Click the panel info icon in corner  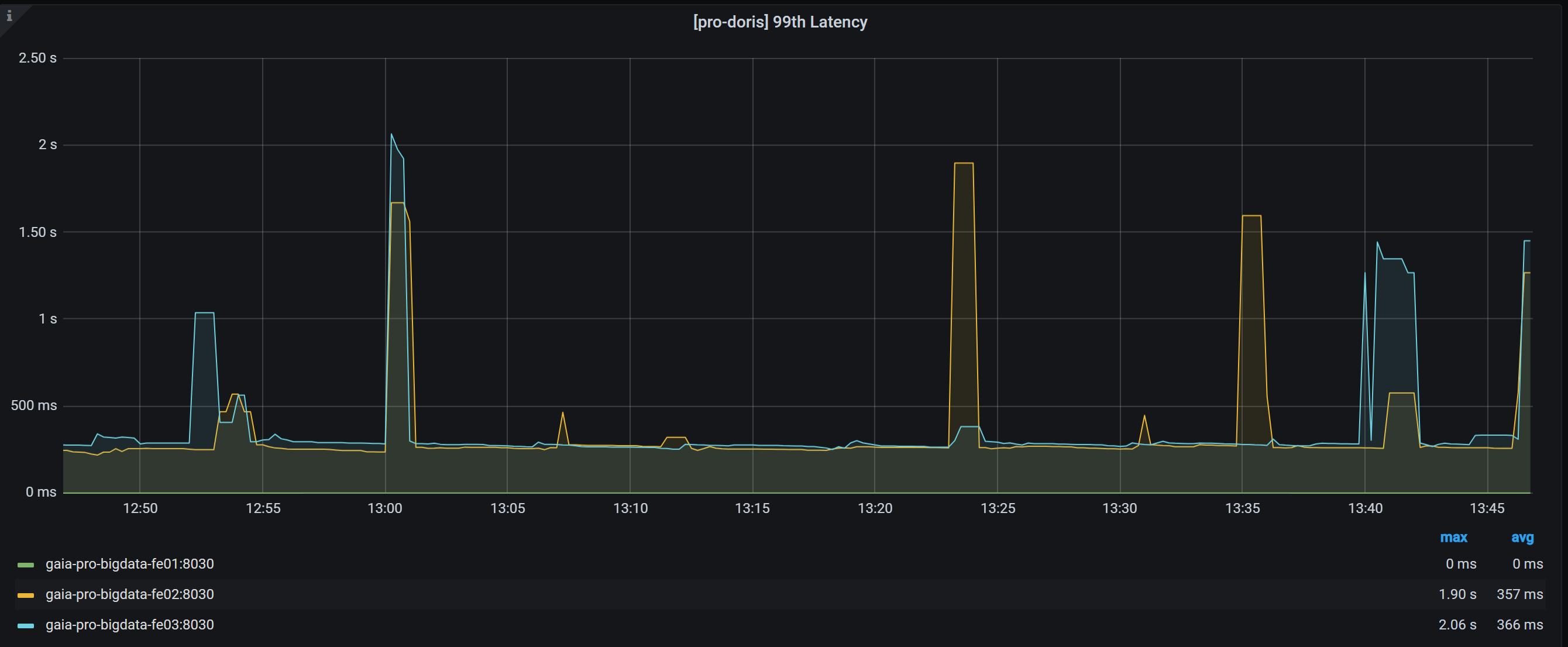click(9, 16)
